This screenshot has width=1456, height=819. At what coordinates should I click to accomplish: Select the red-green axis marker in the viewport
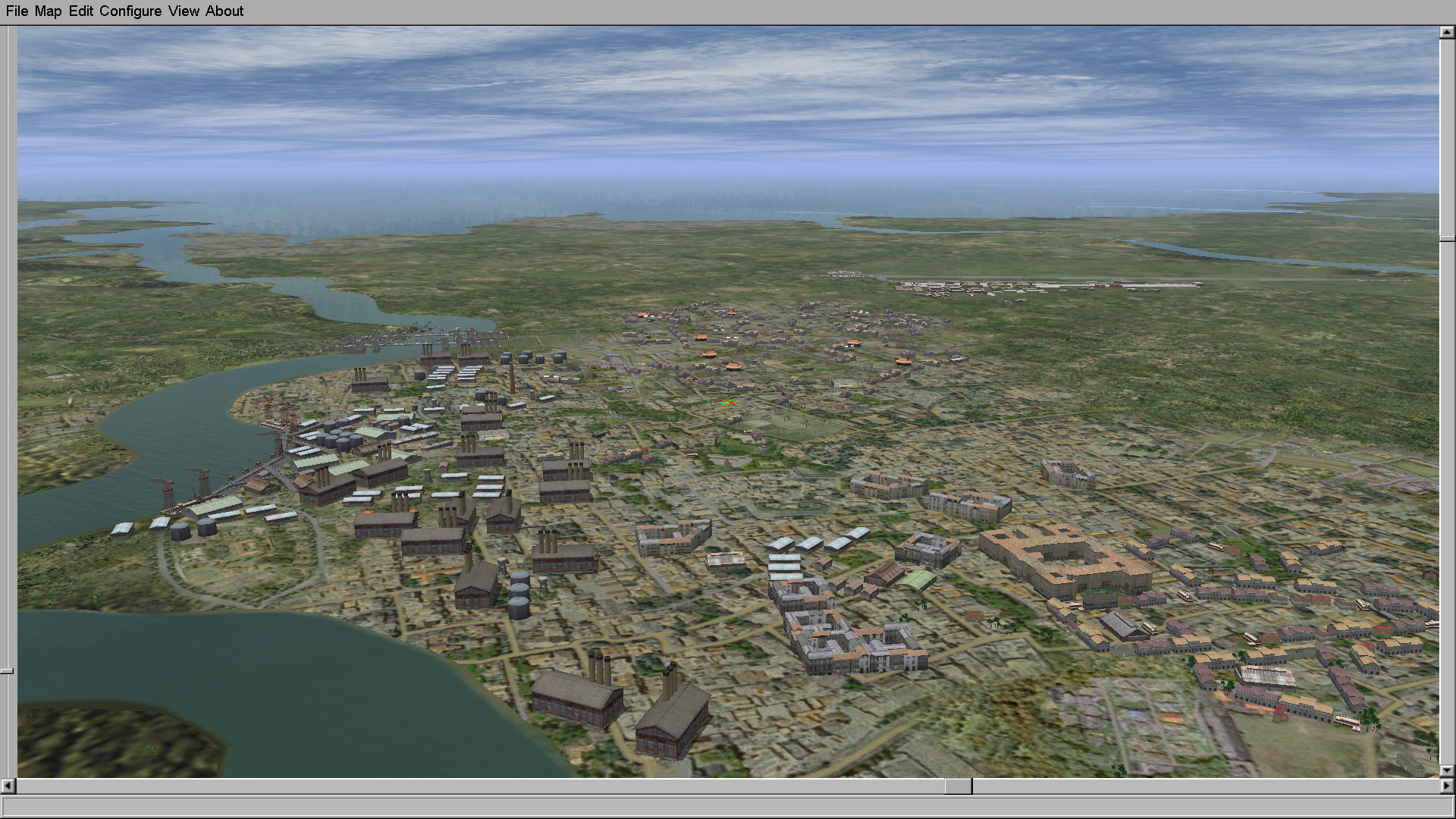coord(728,402)
